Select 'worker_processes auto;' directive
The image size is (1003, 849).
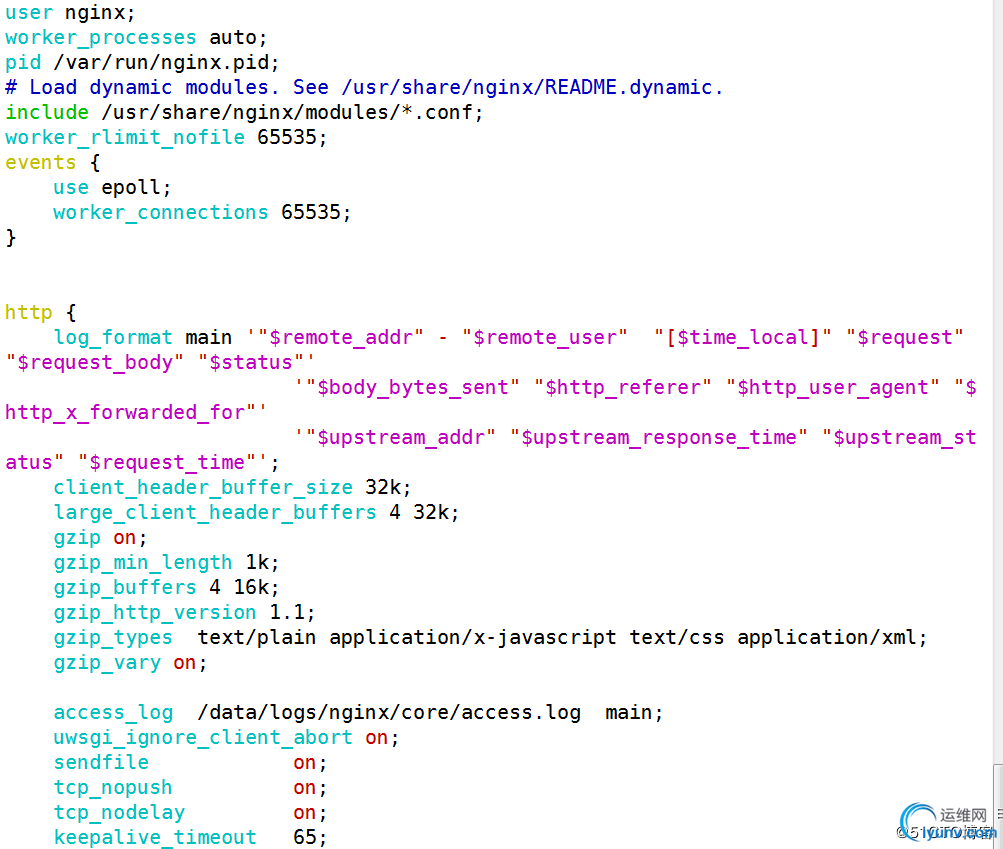136,37
